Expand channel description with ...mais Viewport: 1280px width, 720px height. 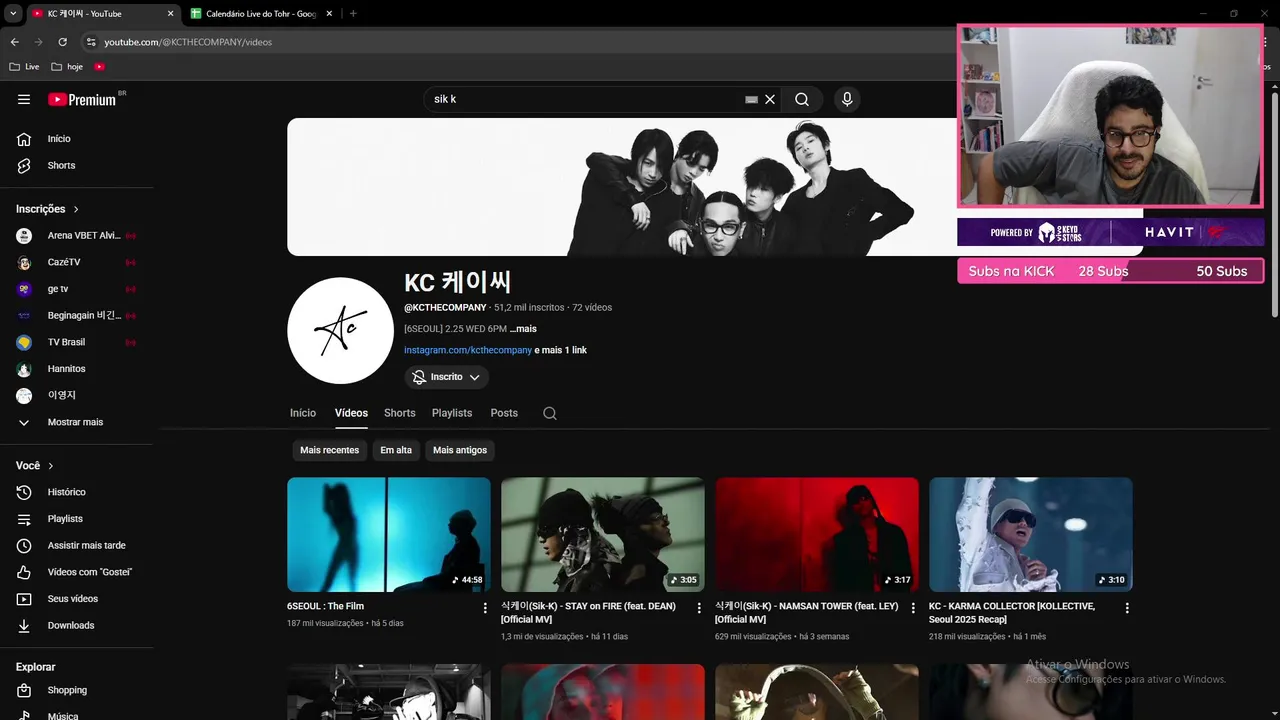[x=523, y=329]
